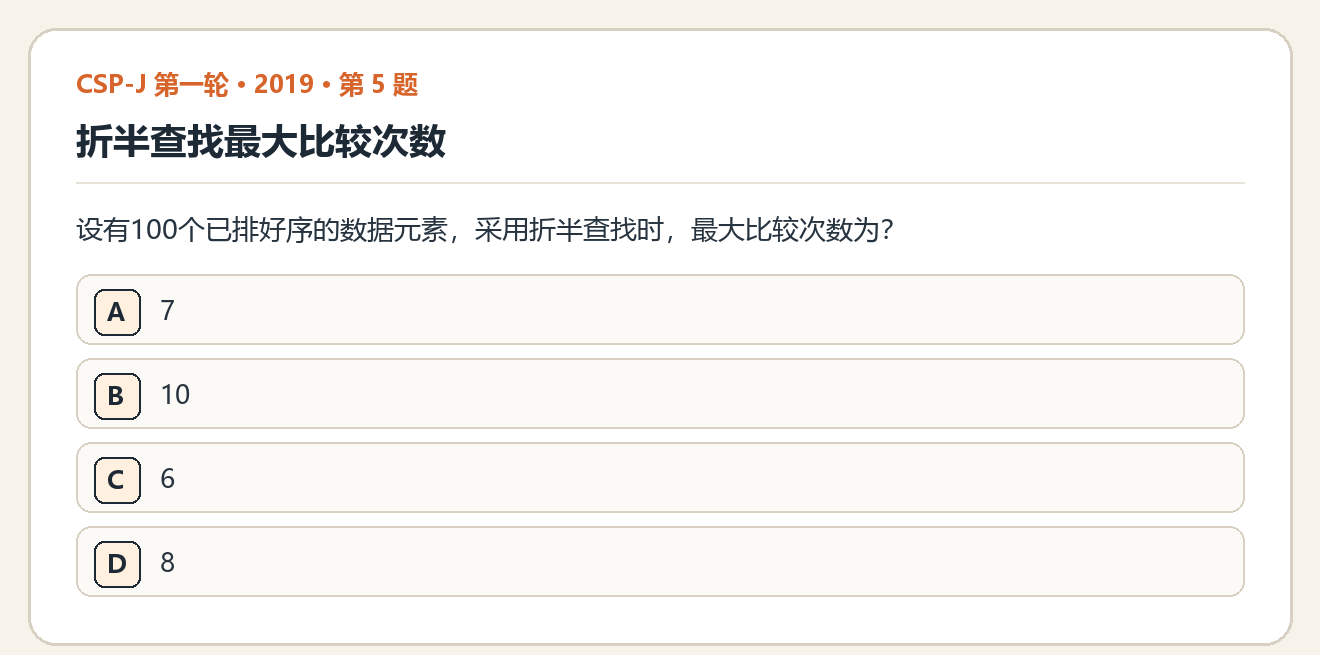1320x655 pixels.
Task: Choose answer option B with value 10
Action: [x=660, y=394]
